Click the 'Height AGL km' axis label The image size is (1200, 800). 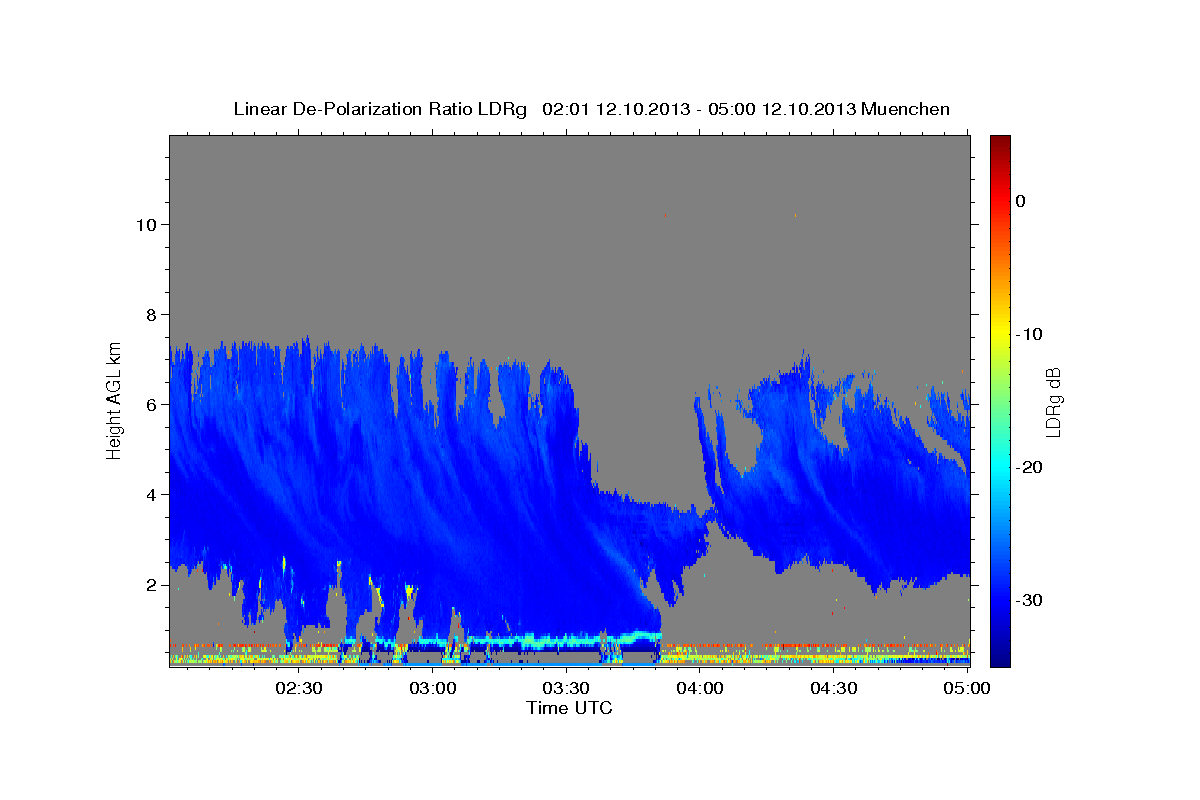pyautogui.click(x=114, y=399)
